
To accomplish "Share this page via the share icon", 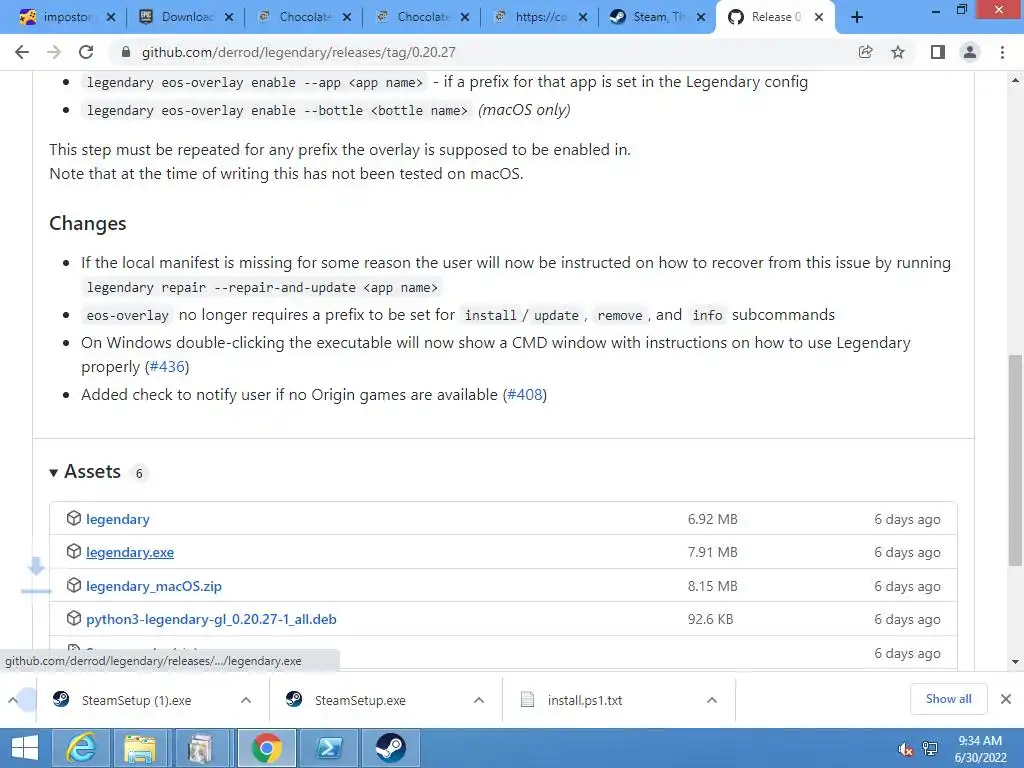I will click(866, 52).
